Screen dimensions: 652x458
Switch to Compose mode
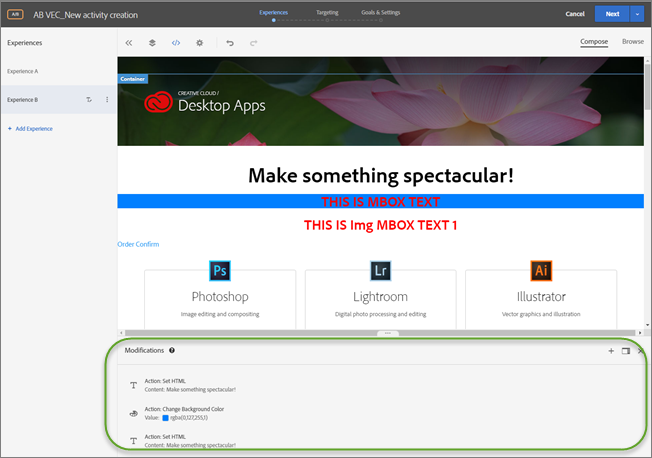[x=594, y=42]
